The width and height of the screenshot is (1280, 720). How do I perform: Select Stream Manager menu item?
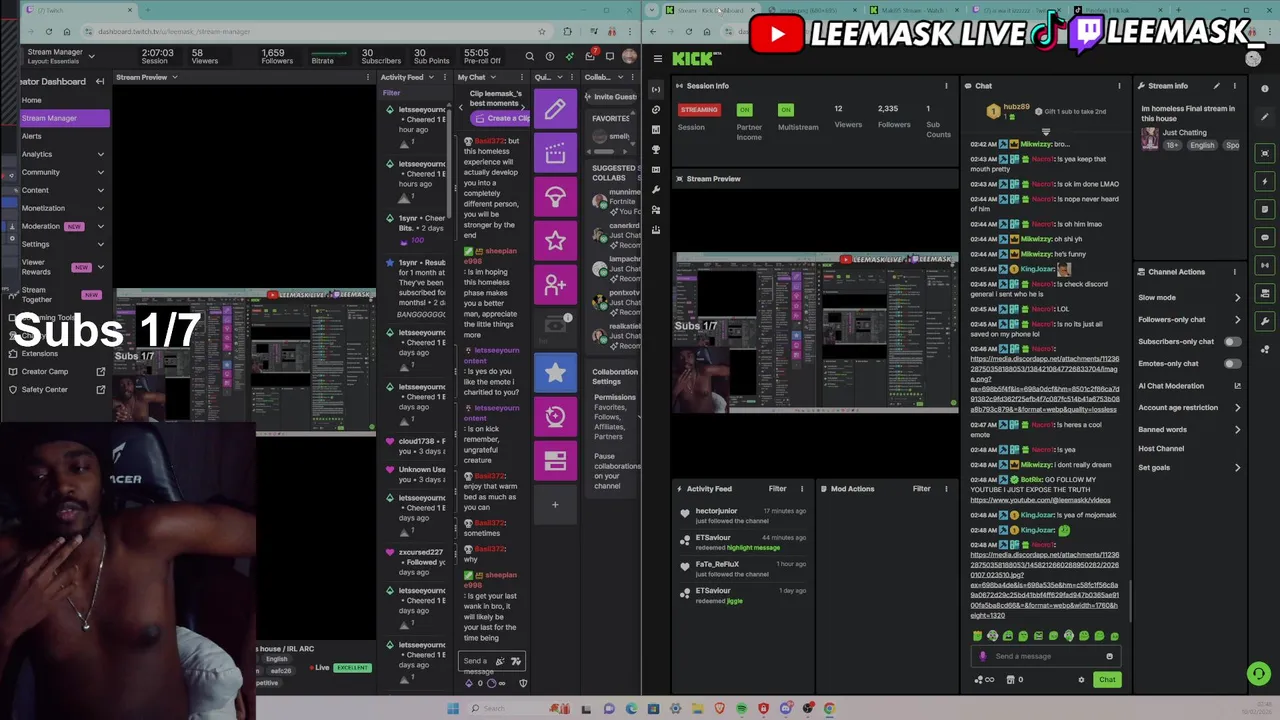[65, 118]
